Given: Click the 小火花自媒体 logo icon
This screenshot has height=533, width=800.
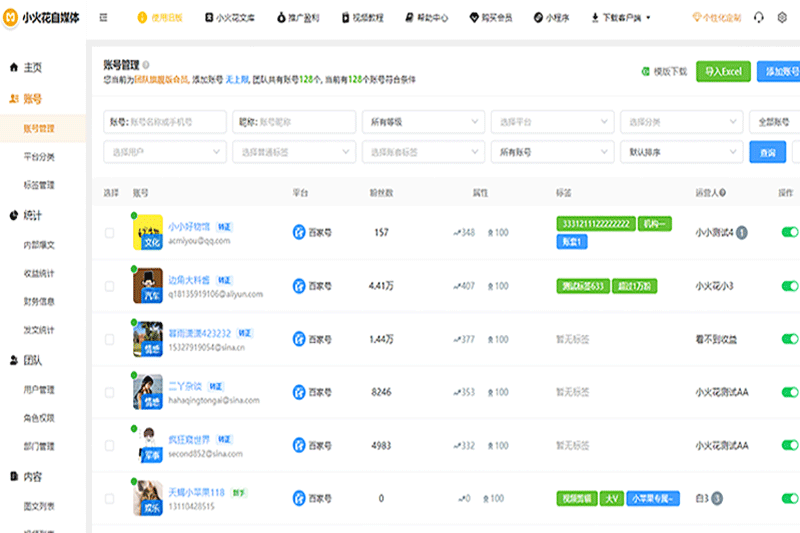Looking at the screenshot, I should 10,18.
